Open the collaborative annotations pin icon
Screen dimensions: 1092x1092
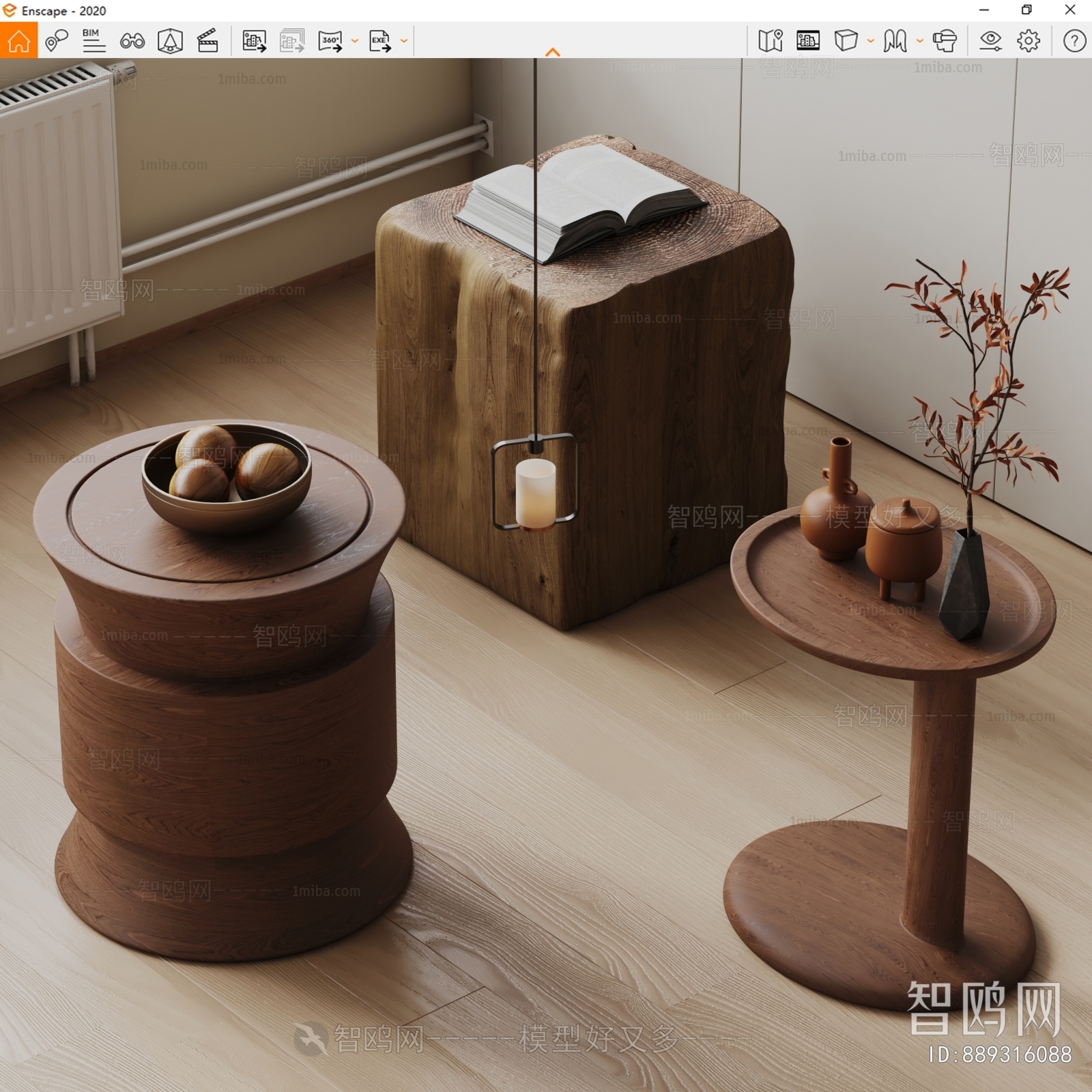[x=56, y=40]
